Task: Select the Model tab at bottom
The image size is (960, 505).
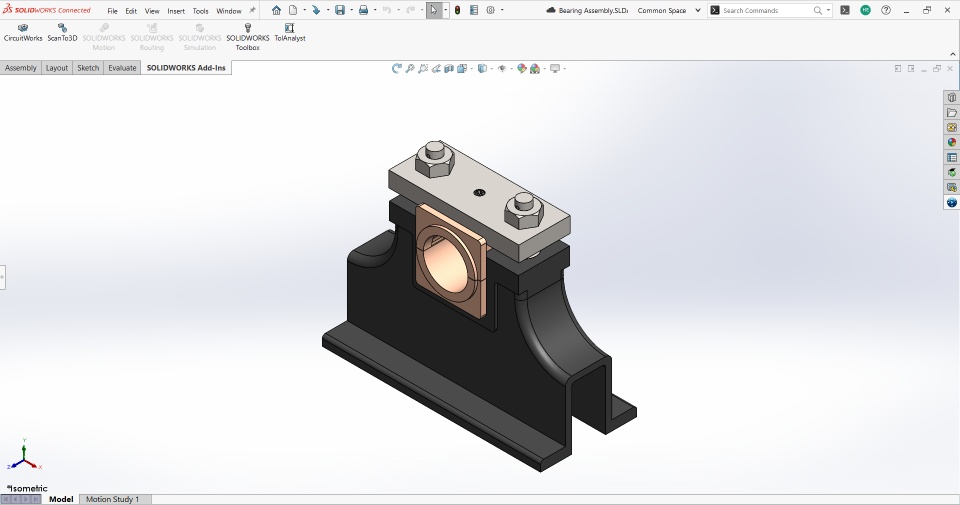Action: coord(61,499)
